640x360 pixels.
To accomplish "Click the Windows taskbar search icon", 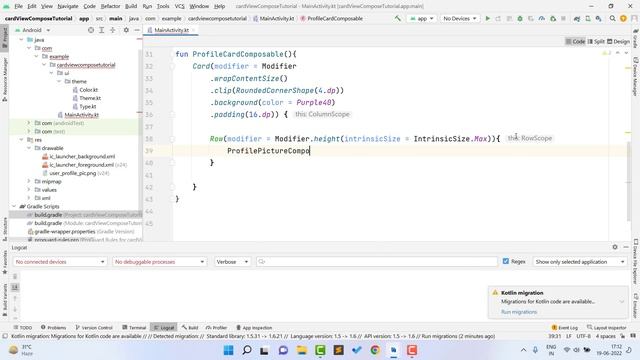I will (247, 350).
